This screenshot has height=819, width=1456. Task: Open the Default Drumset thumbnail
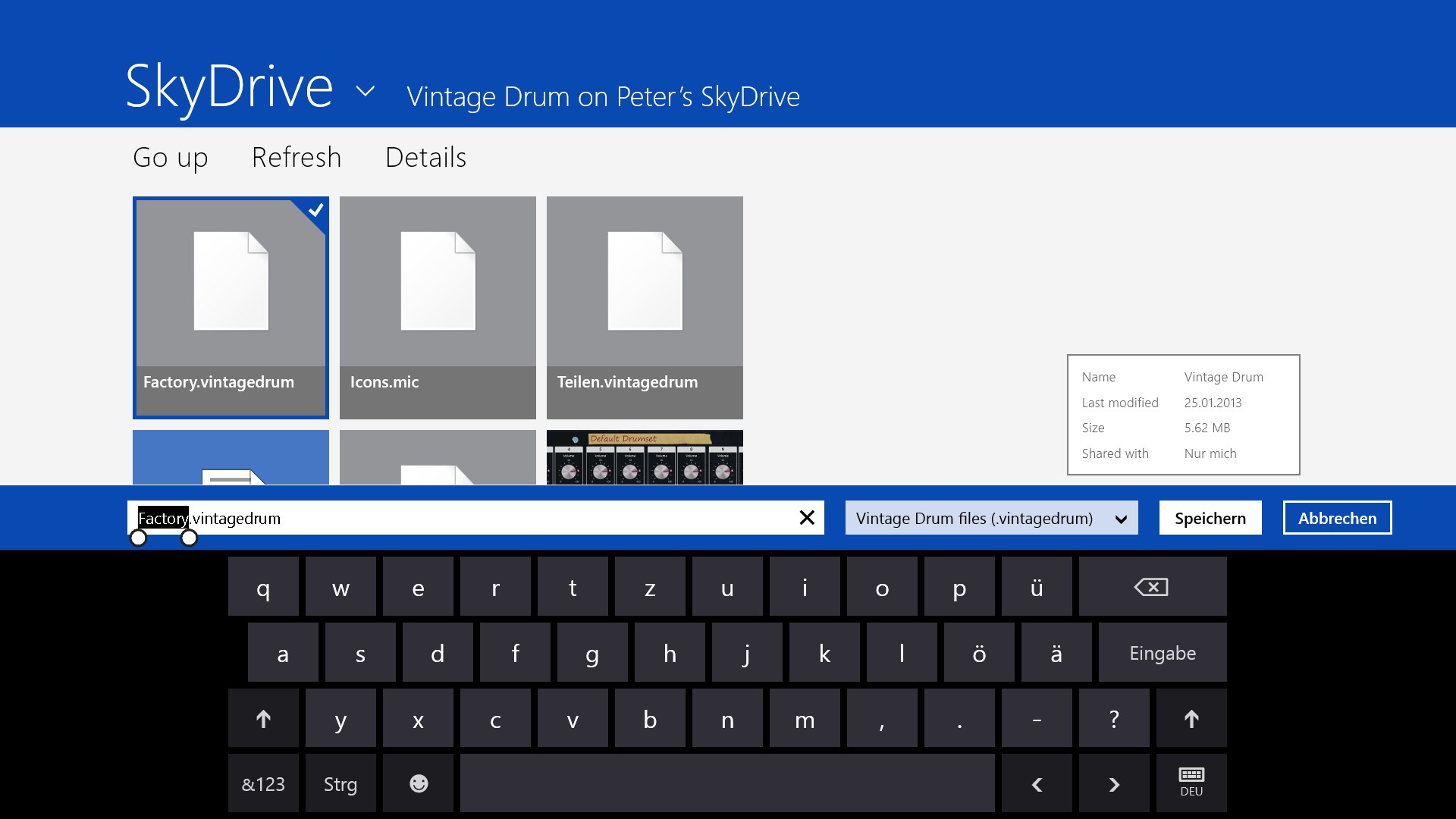(x=645, y=458)
